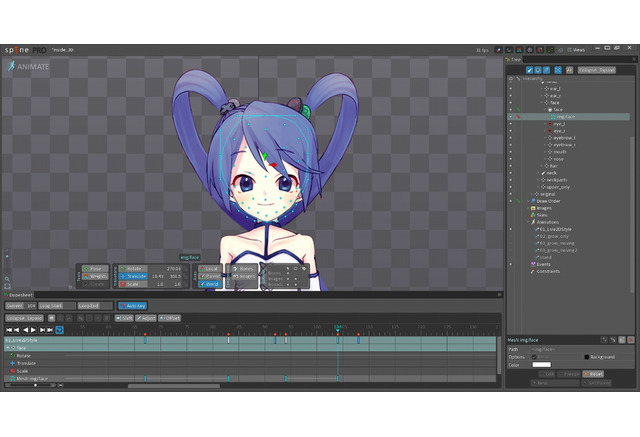Click the Reset button in Mesh panel

[x=593, y=374]
